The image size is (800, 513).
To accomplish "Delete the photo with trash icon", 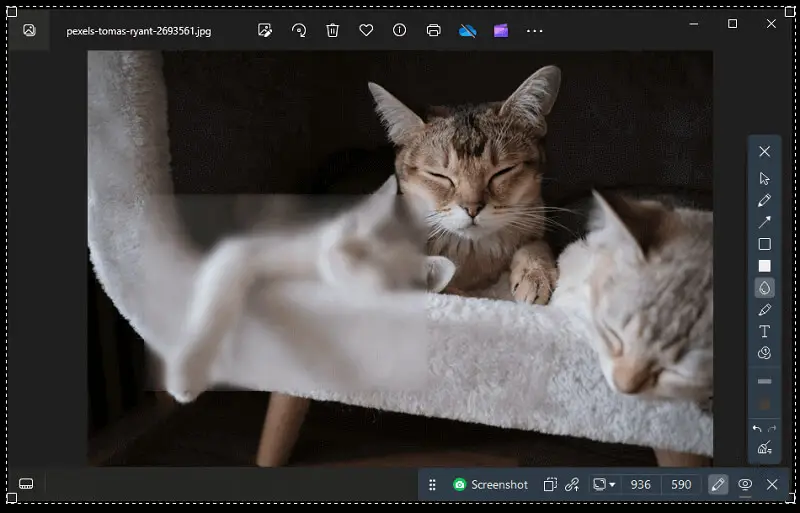I will (333, 31).
